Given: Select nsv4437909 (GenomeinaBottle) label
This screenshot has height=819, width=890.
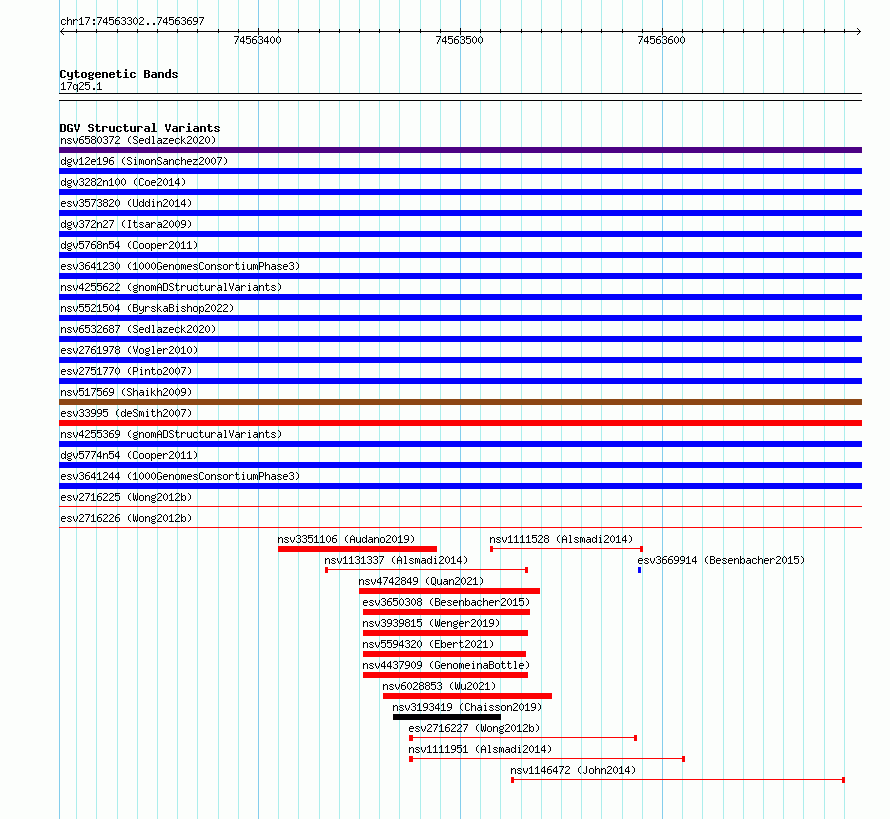Looking at the screenshot, I should (x=446, y=665).
